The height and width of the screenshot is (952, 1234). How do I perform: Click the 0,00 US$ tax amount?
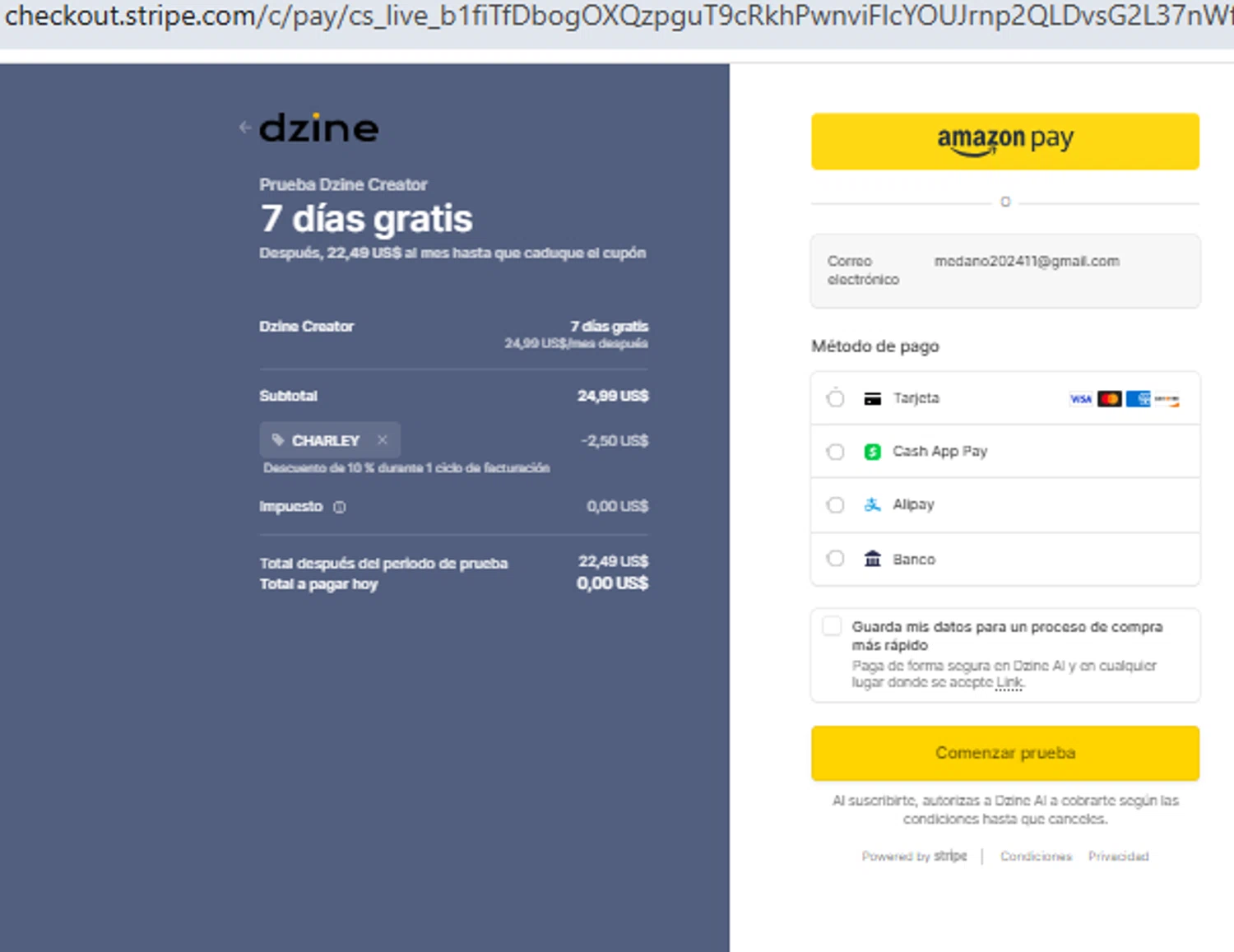coord(617,506)
